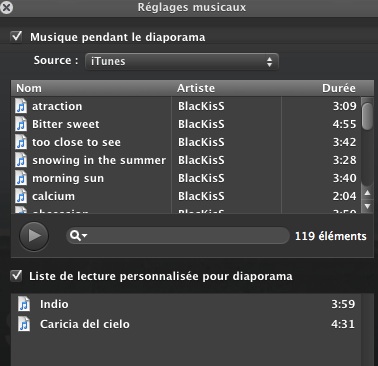
Task: Uncheck Musique pendant le diaporama checkbox
Action: click(x=16, y=36)
